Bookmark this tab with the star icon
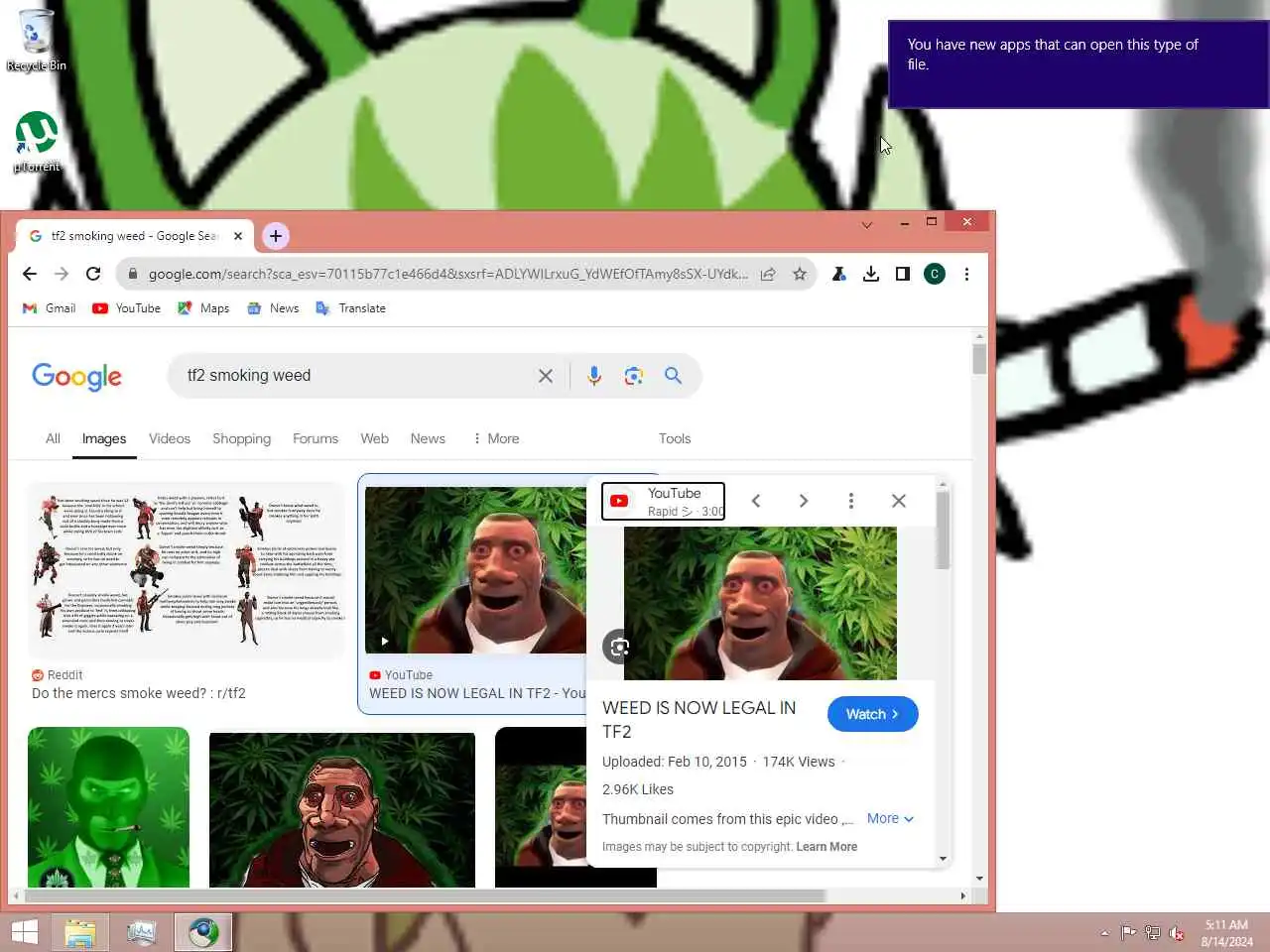 [x=800, y=274]
